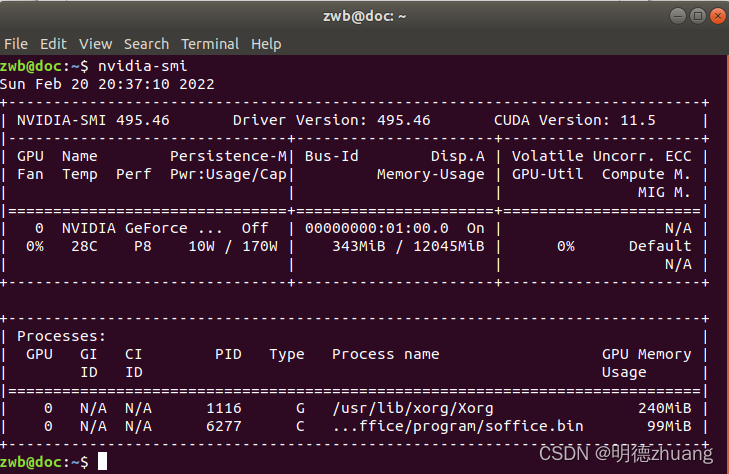Click the Volatile Uncorr. ECC header
The image size is (729, 474).
click(602, 156)
